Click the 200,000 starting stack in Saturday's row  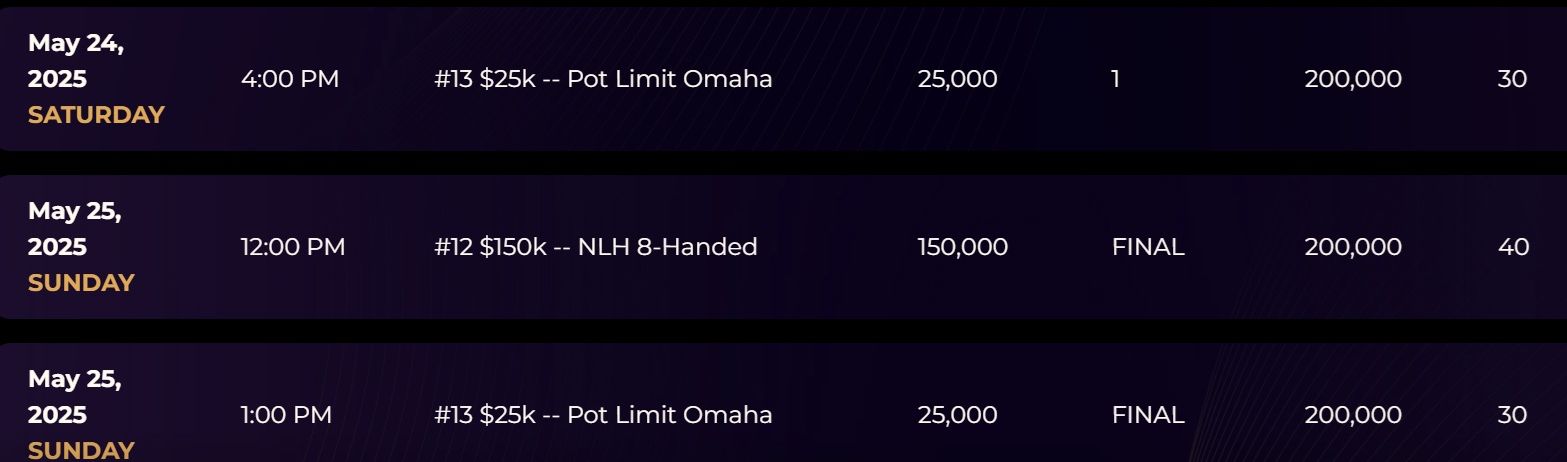point(1353,79)
